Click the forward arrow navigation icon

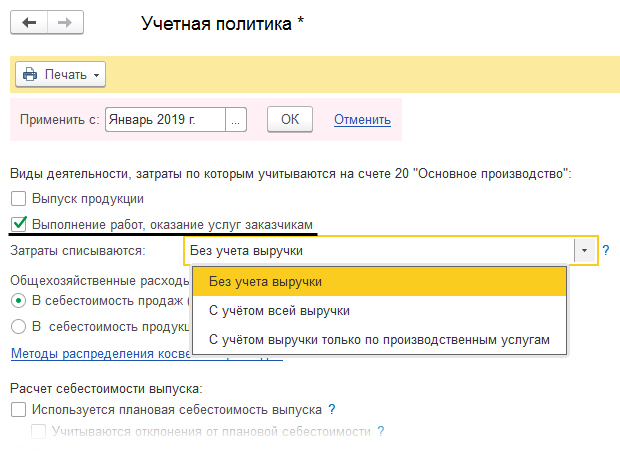[x=64, y=22]
